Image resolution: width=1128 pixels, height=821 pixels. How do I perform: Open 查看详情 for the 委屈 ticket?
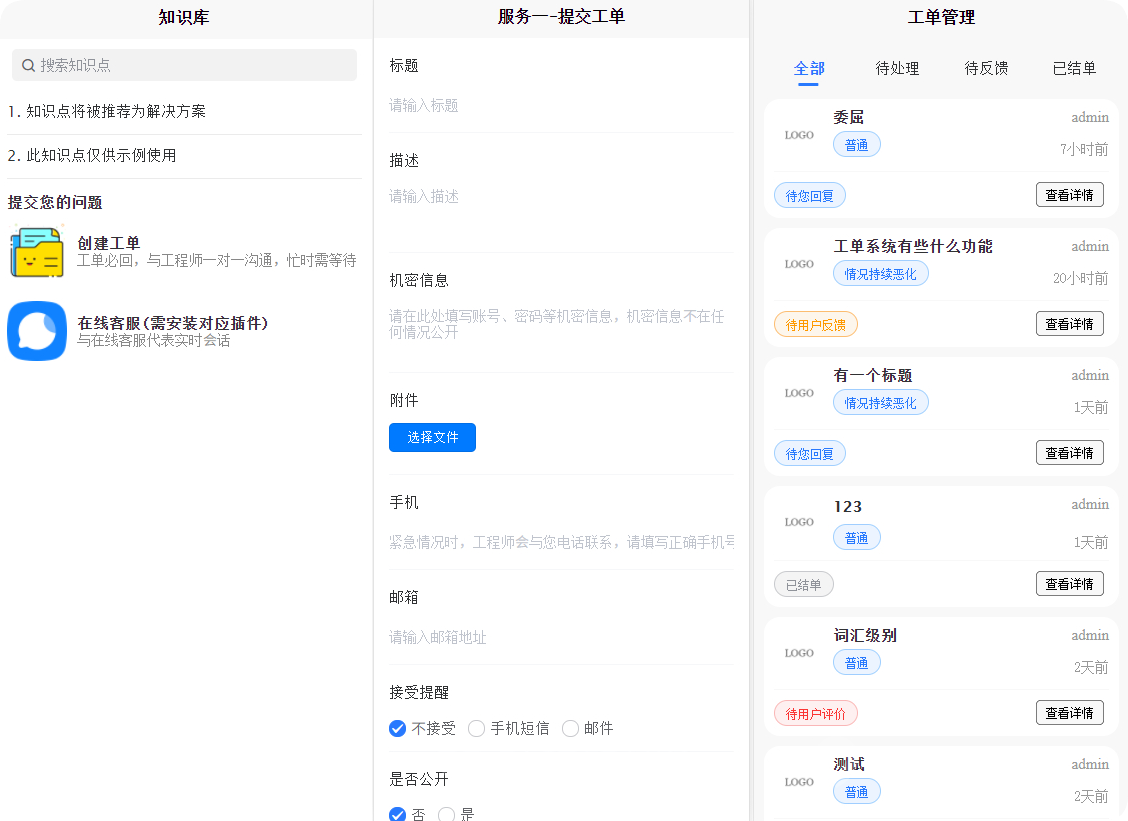pyautogui.click(x=1070, y=194)
